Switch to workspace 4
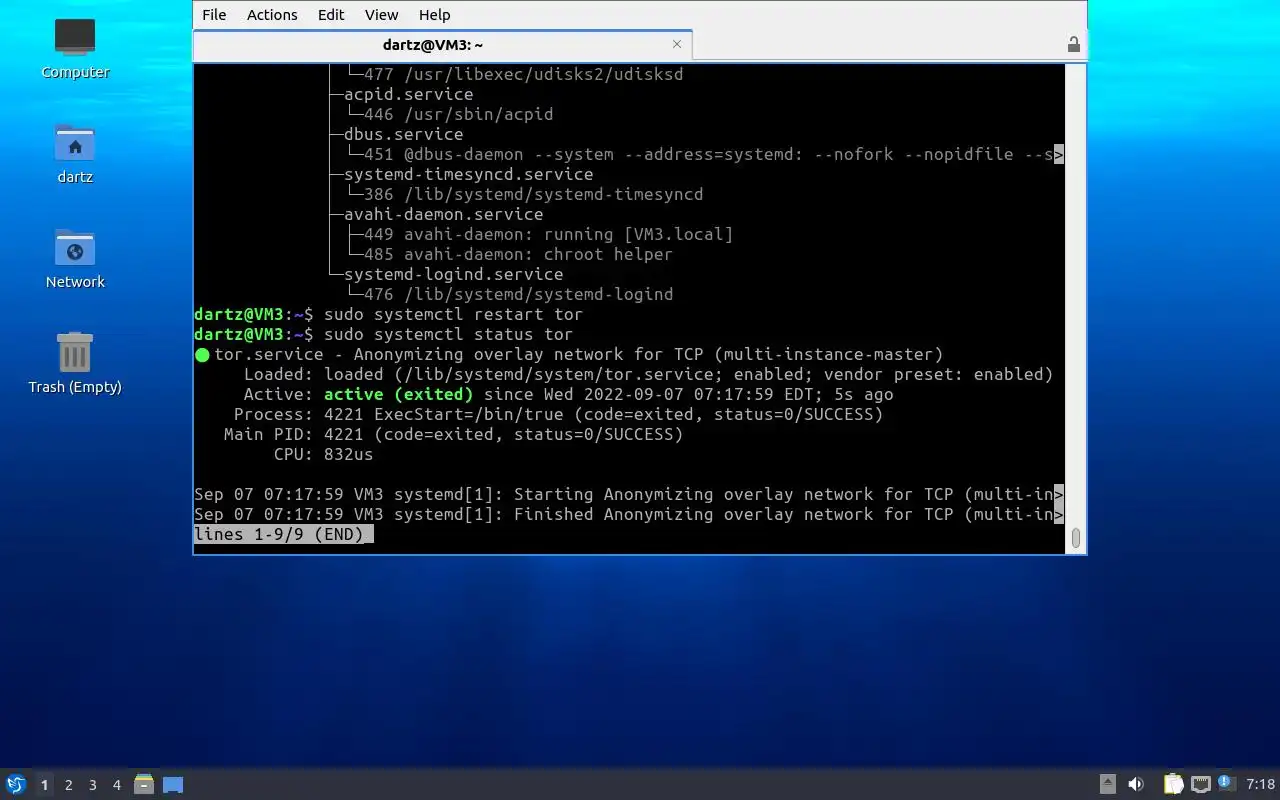The image size is (1280, 800). [x=116, y=785]
